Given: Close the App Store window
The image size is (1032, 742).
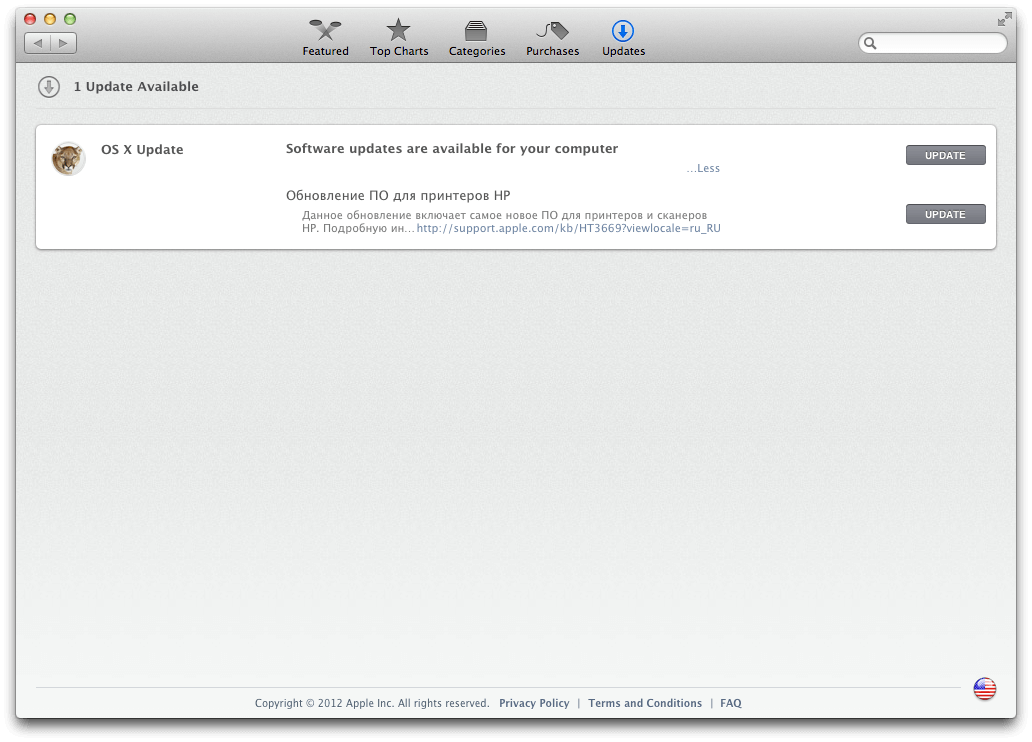Looking at the screenshot, I should [x=30, y=19].
